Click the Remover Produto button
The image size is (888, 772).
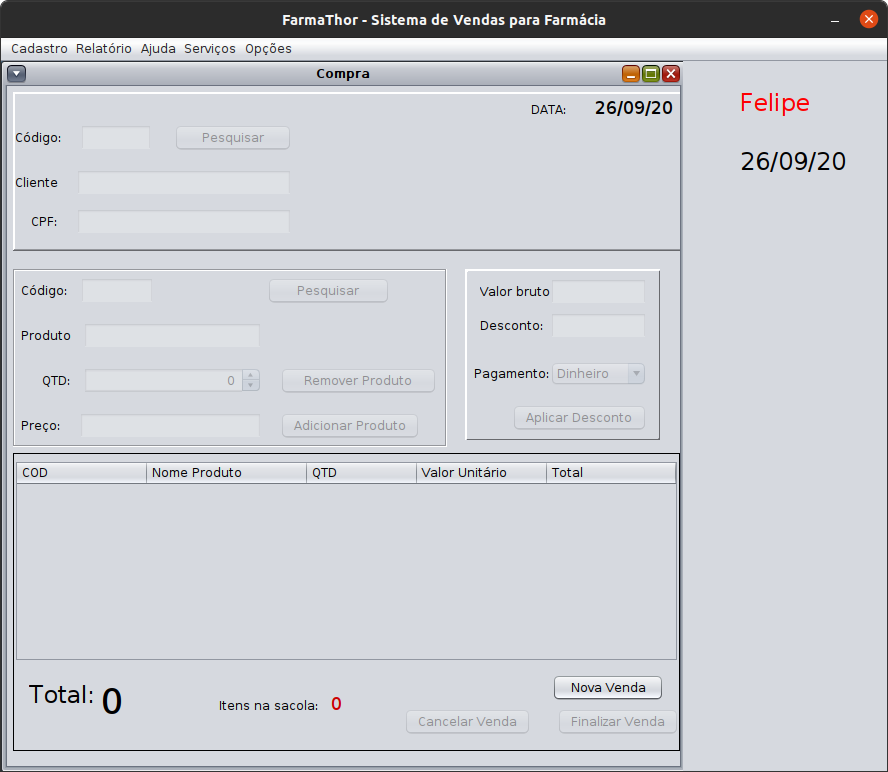pos(358,381)
